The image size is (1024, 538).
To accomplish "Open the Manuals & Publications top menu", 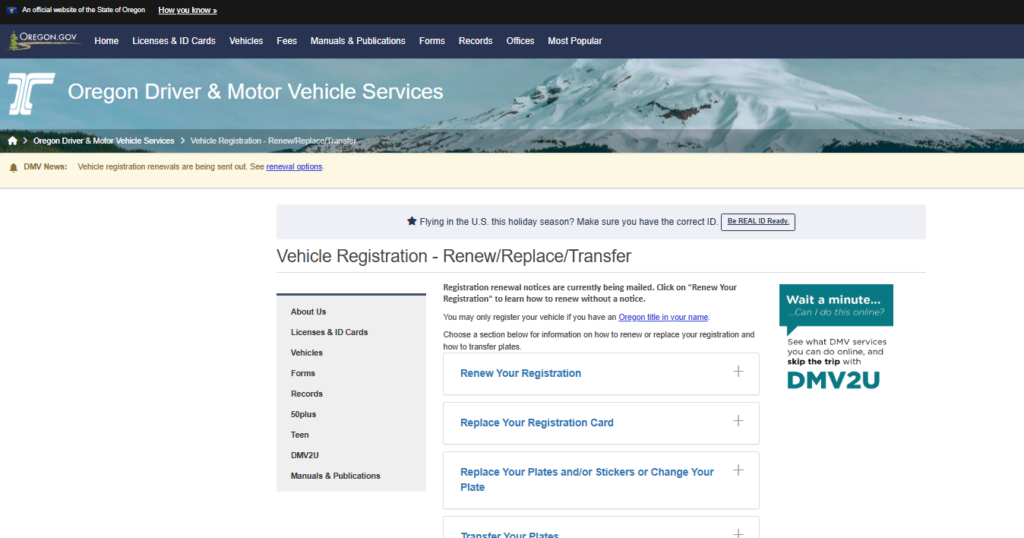I will pos(358,41).
